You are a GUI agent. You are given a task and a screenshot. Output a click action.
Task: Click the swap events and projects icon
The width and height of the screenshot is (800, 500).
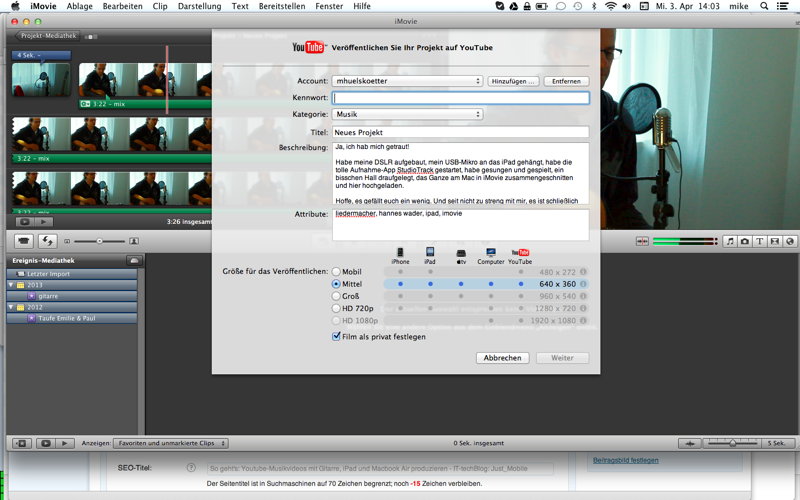[47, 241]
